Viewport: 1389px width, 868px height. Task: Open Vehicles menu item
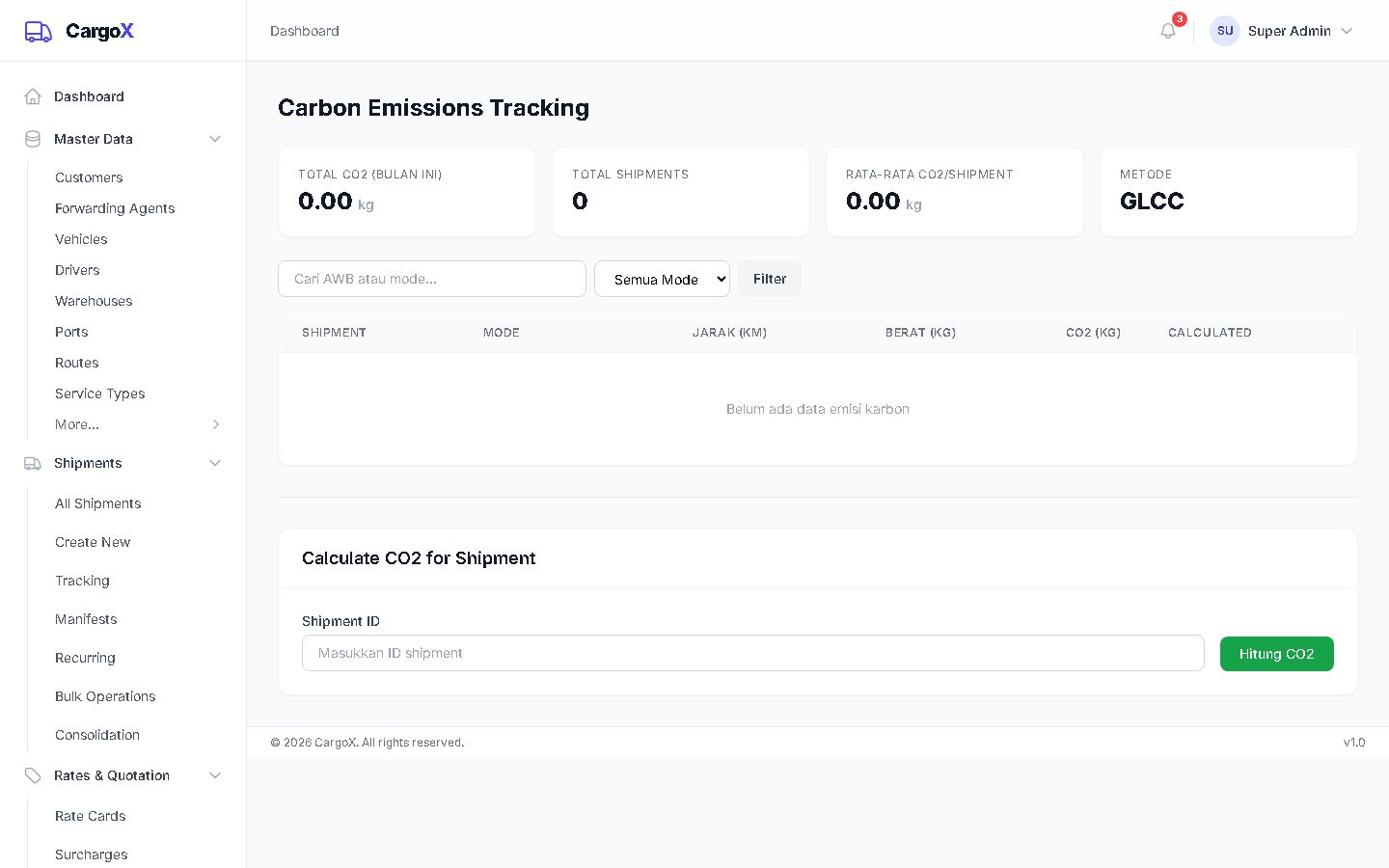81,239
